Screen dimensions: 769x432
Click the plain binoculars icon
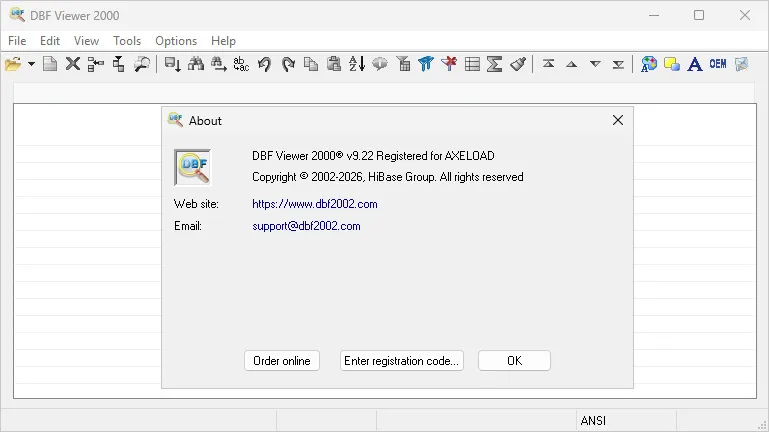point(196,64)
